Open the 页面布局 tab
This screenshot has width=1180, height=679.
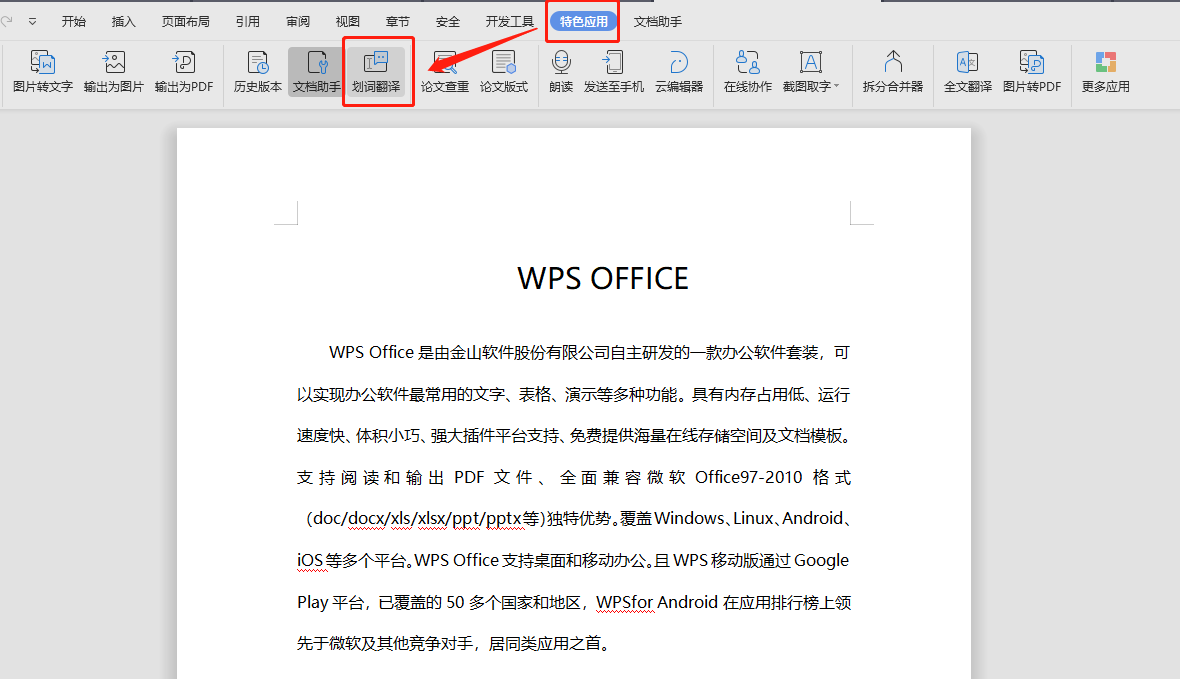point(185,22)
